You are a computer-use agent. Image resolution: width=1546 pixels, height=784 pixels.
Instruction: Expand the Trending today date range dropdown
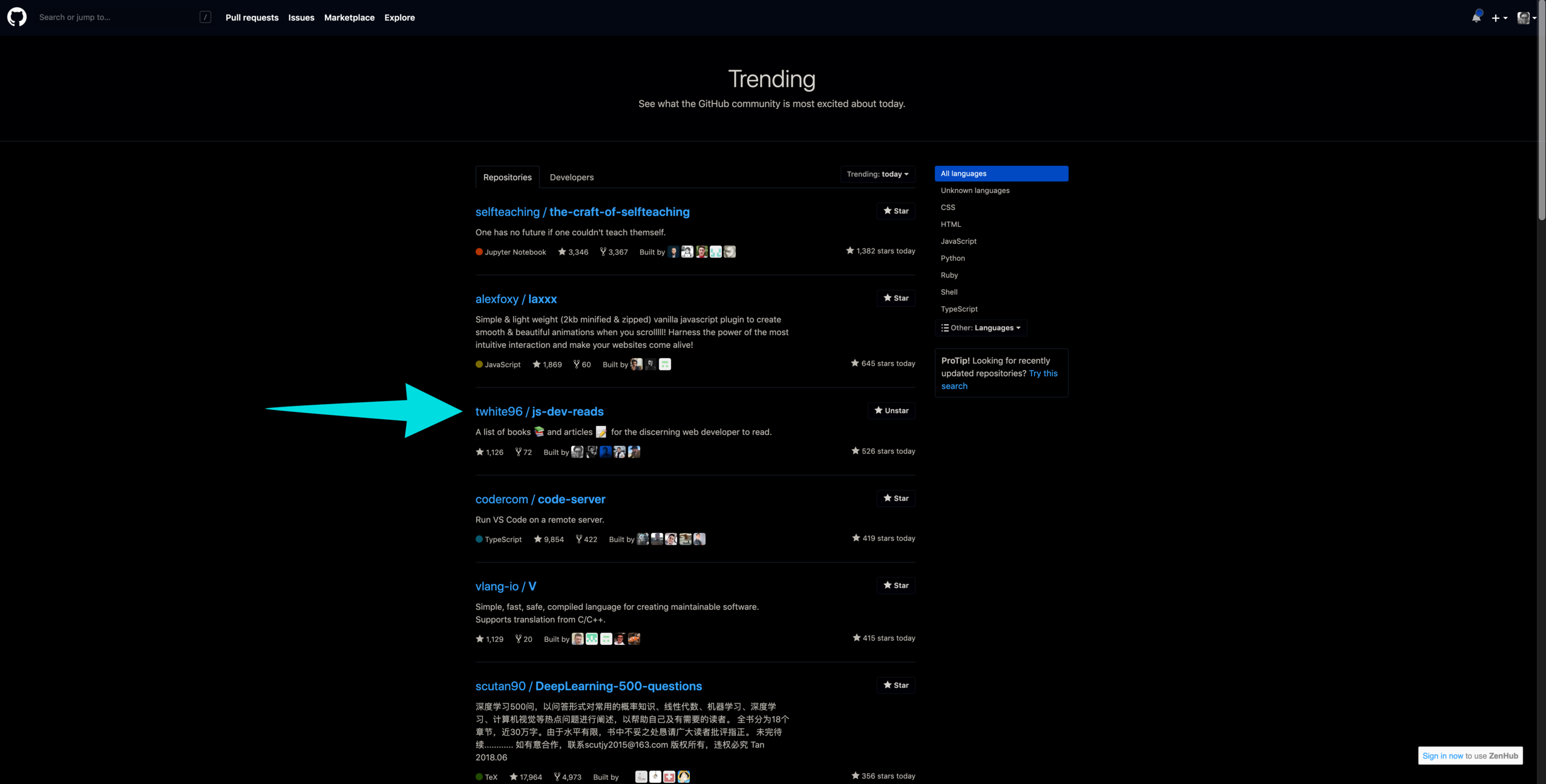click(x=877, y=174)
